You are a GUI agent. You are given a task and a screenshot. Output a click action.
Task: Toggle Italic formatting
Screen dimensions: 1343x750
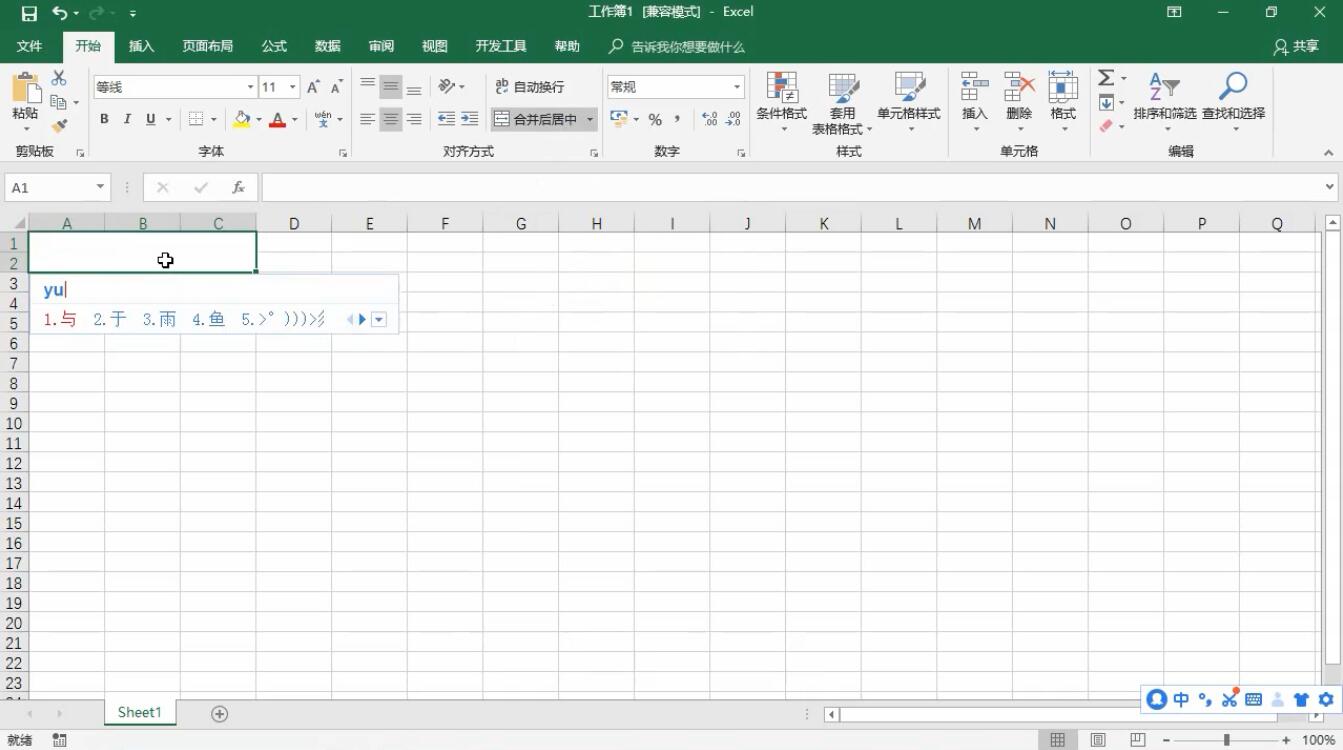(x=127, y=119)
